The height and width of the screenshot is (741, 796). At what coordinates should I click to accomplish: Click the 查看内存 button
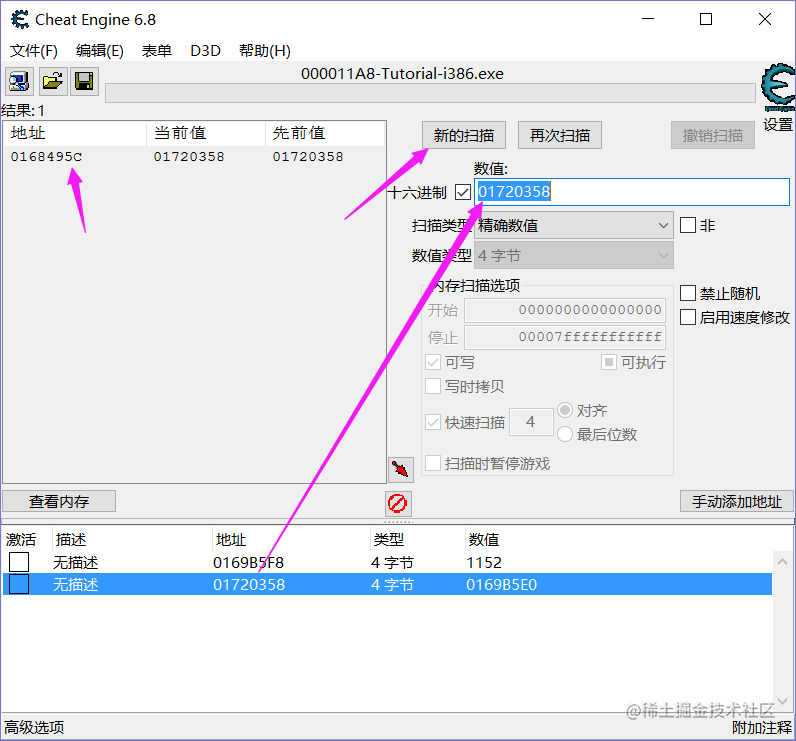click(59, 501)
